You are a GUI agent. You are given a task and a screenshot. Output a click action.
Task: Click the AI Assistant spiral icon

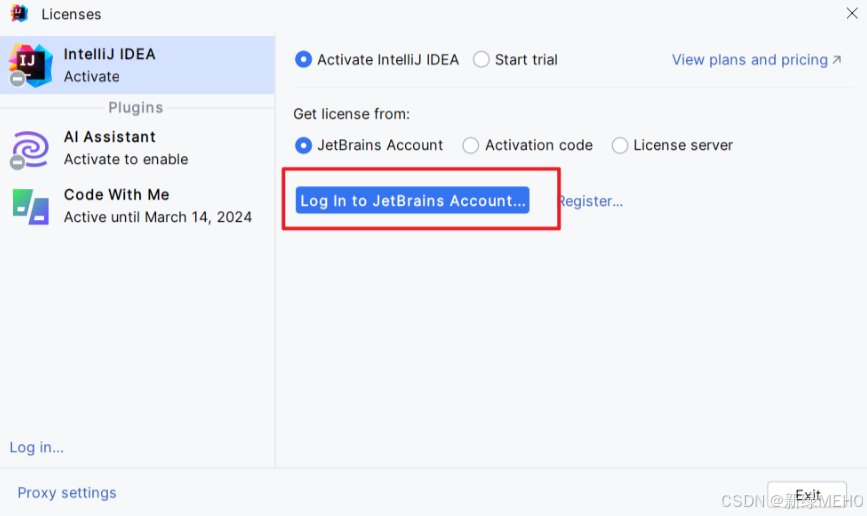(x=29, y=149)
